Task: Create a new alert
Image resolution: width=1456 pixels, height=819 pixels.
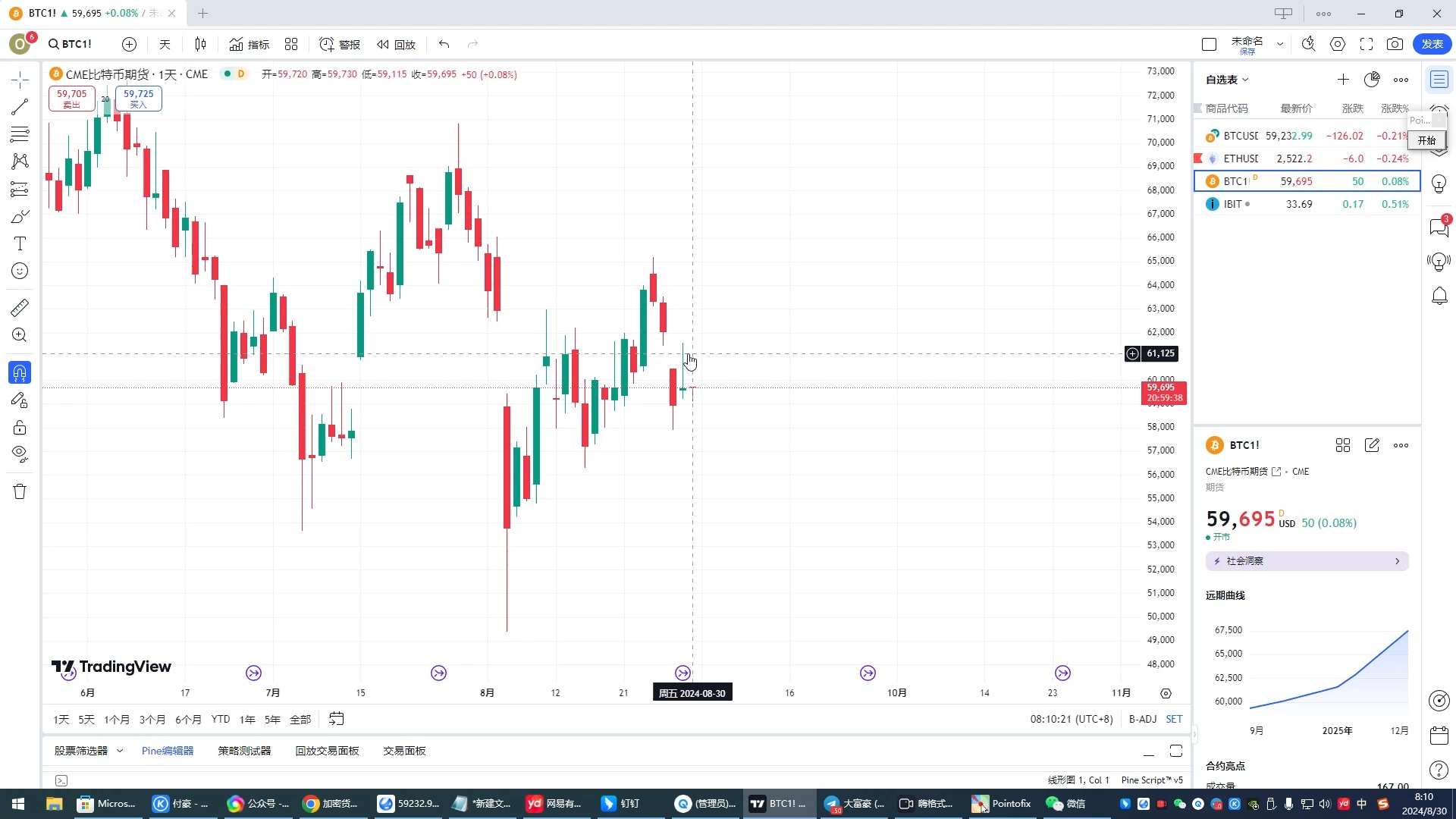Action: point(340,44)
